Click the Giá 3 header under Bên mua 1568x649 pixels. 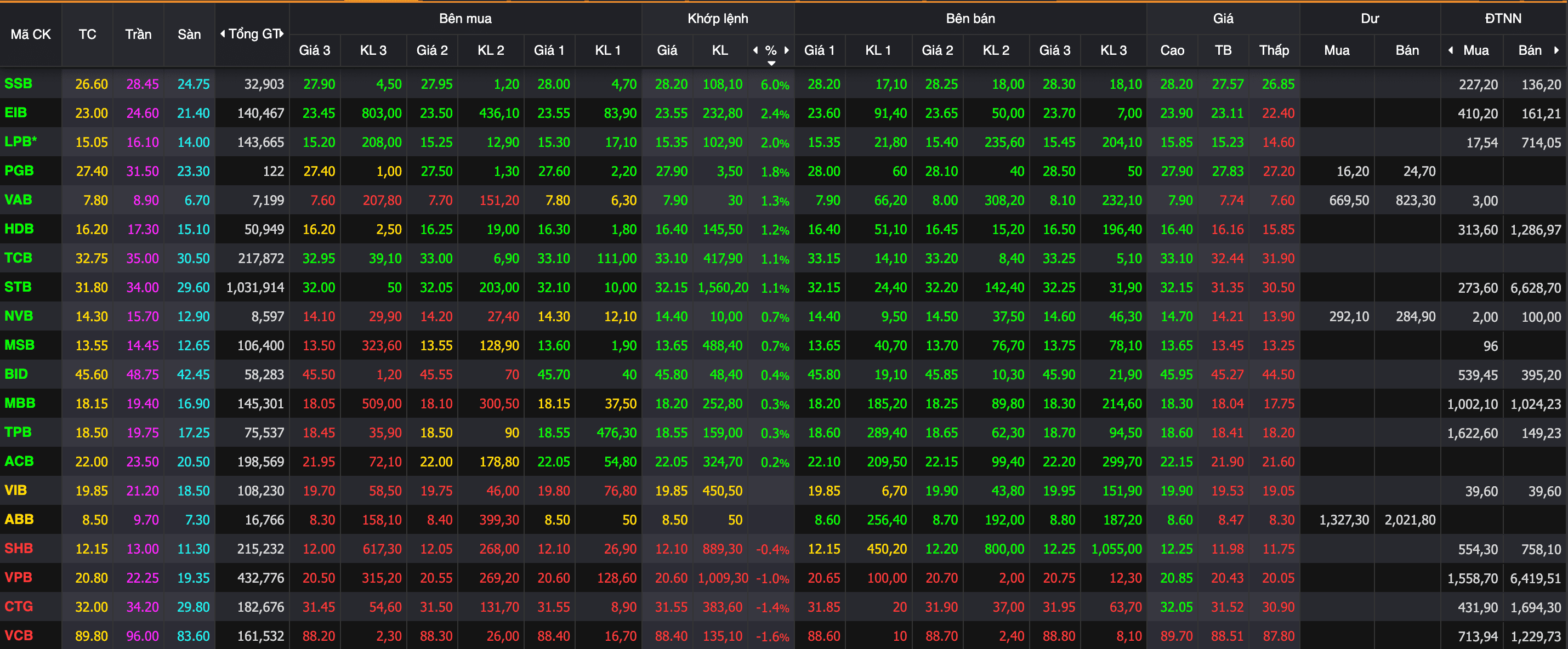315,50
